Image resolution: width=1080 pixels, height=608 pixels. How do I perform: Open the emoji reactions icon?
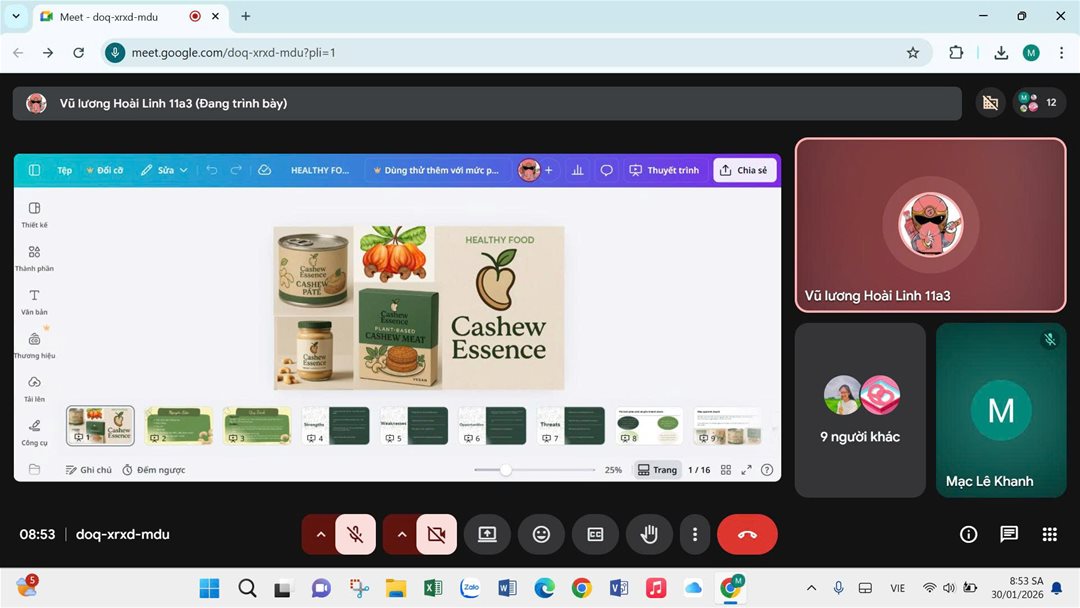point(541,534)
